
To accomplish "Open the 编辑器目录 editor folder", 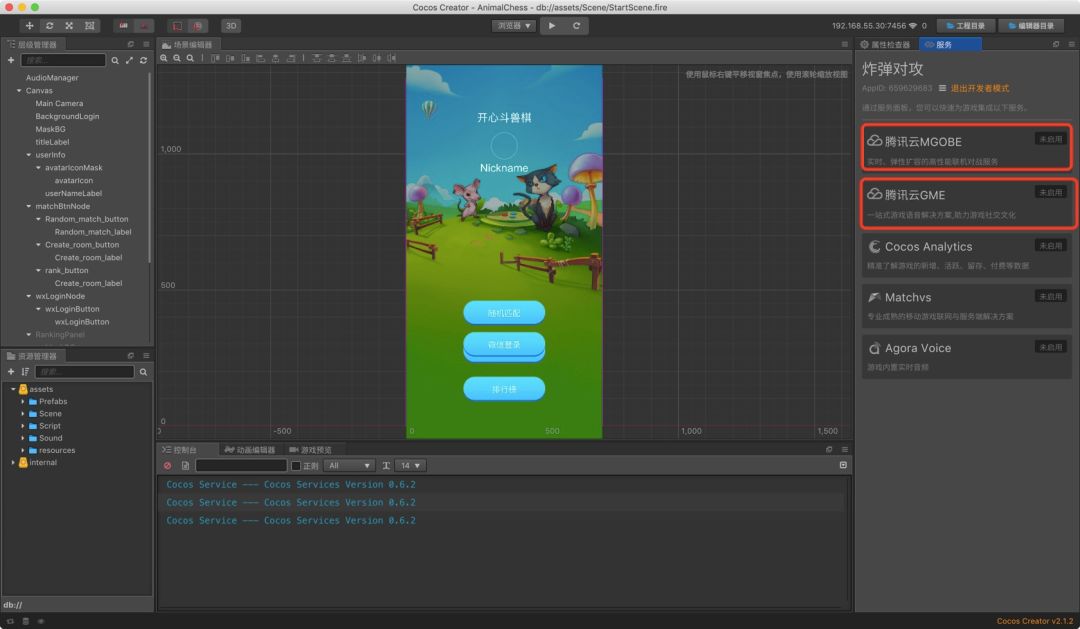I will pos(1030,25).
